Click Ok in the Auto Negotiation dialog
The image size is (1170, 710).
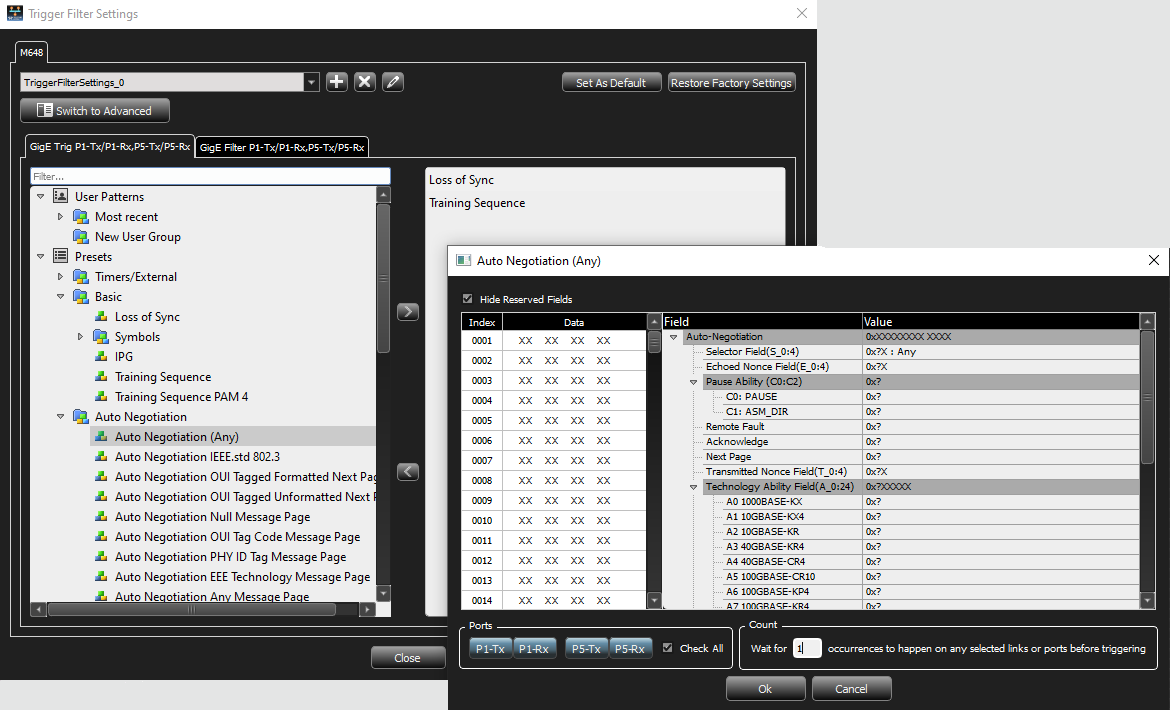point(766,688)
